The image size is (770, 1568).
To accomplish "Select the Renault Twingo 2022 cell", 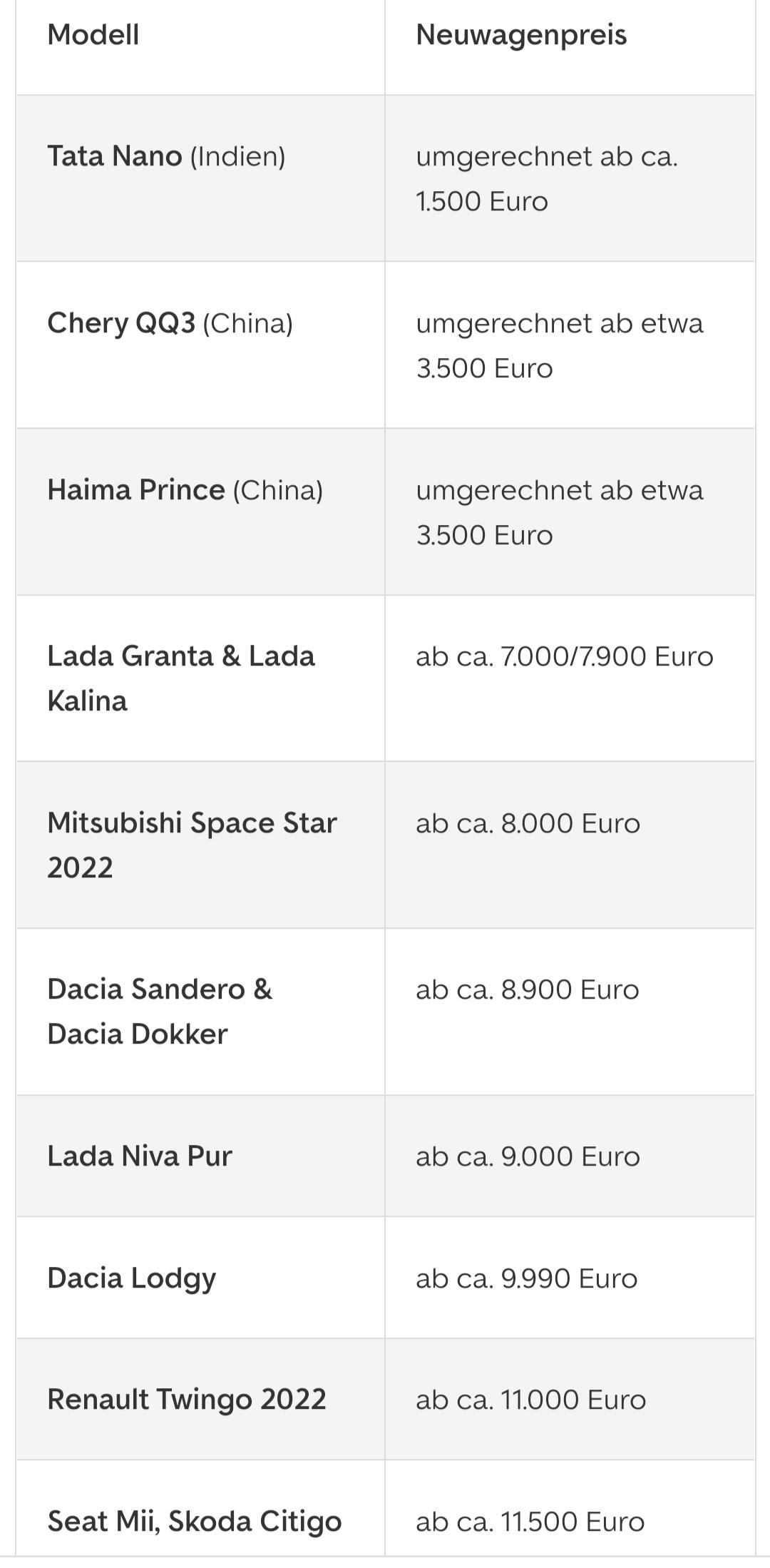I will (x=187, y=1399).
